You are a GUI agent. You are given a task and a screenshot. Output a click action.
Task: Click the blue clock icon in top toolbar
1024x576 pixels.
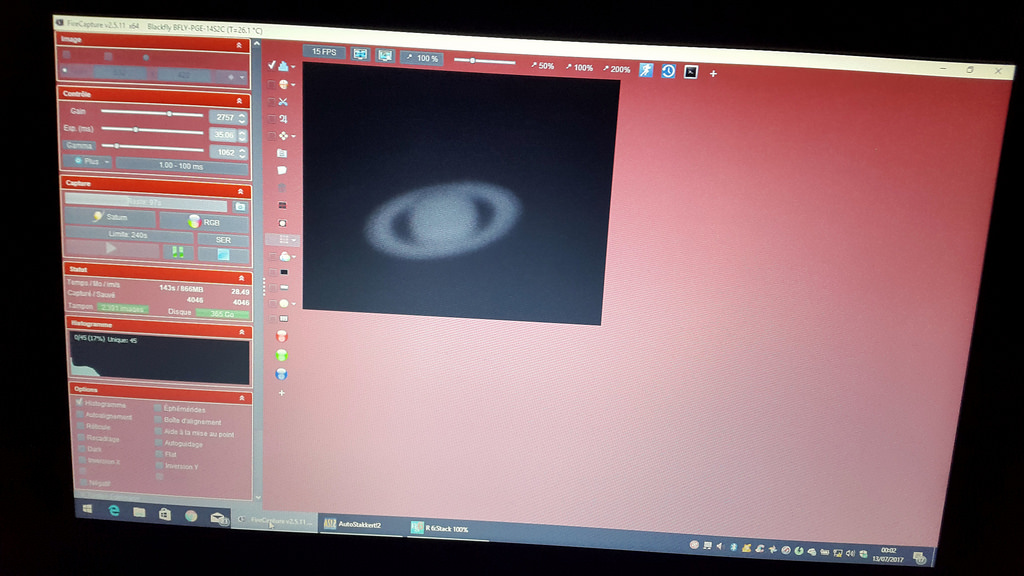pos(668,71)
